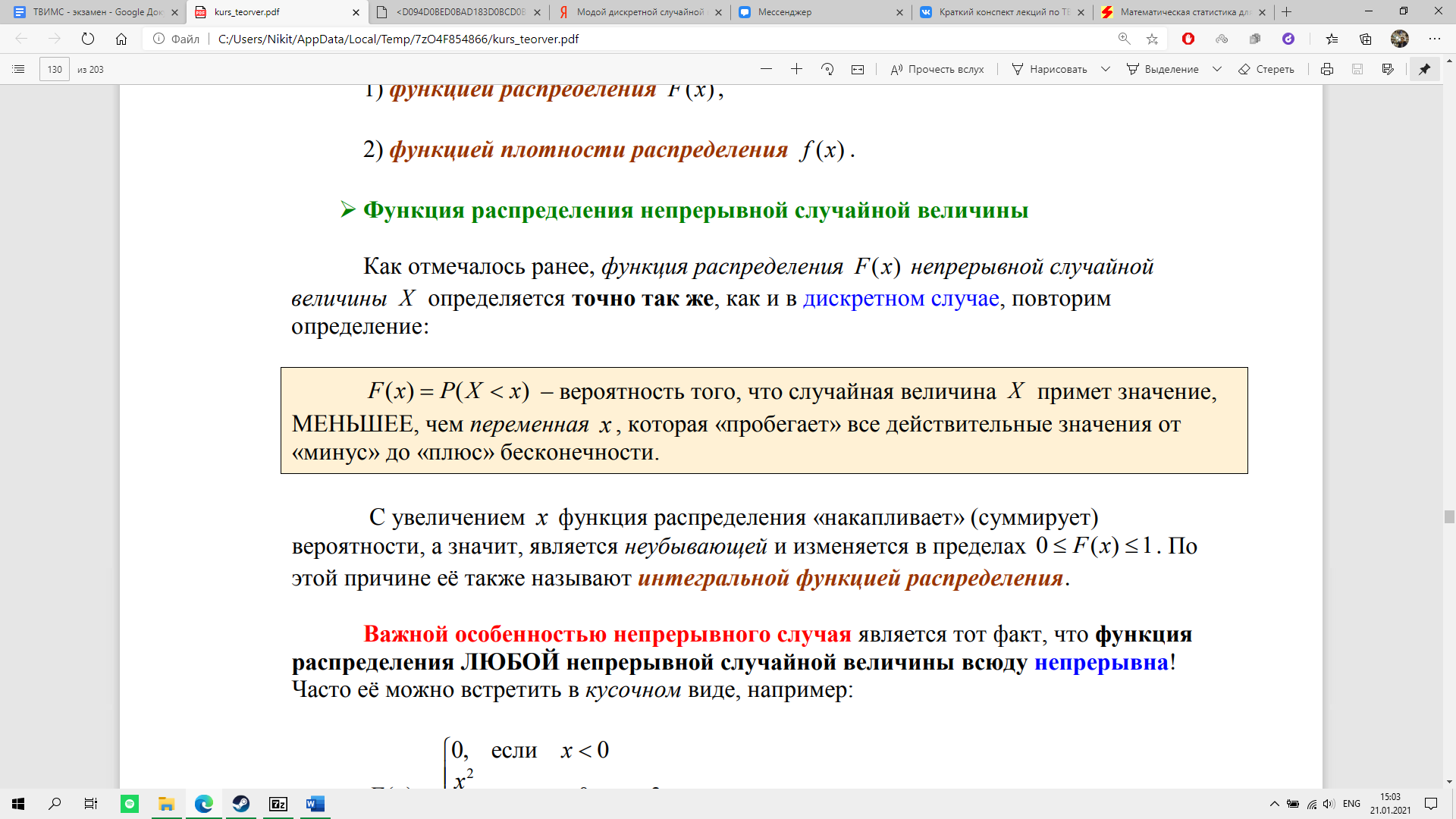Image resolution: width=1456 pixels, height=819 pixels.
Task: Open the Favorites list
Action: click(1332, 39)
